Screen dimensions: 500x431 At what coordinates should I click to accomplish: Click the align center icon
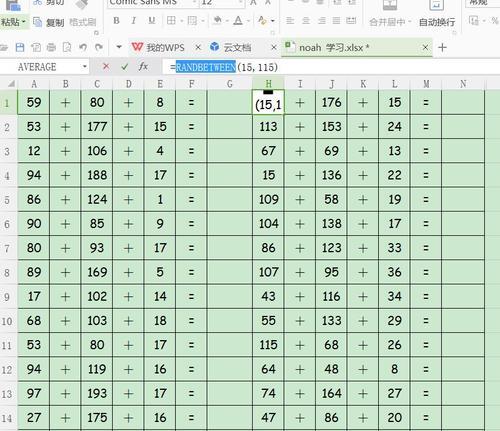(306, 21)
